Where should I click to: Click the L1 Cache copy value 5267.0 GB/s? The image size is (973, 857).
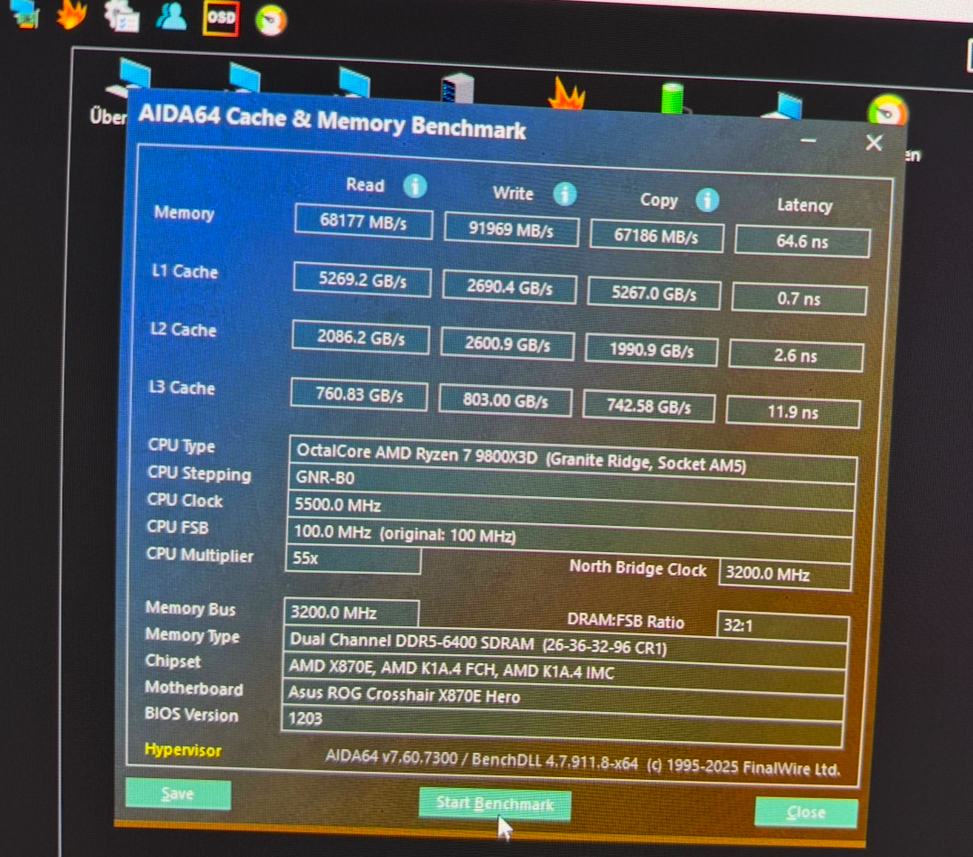[654, 293]
